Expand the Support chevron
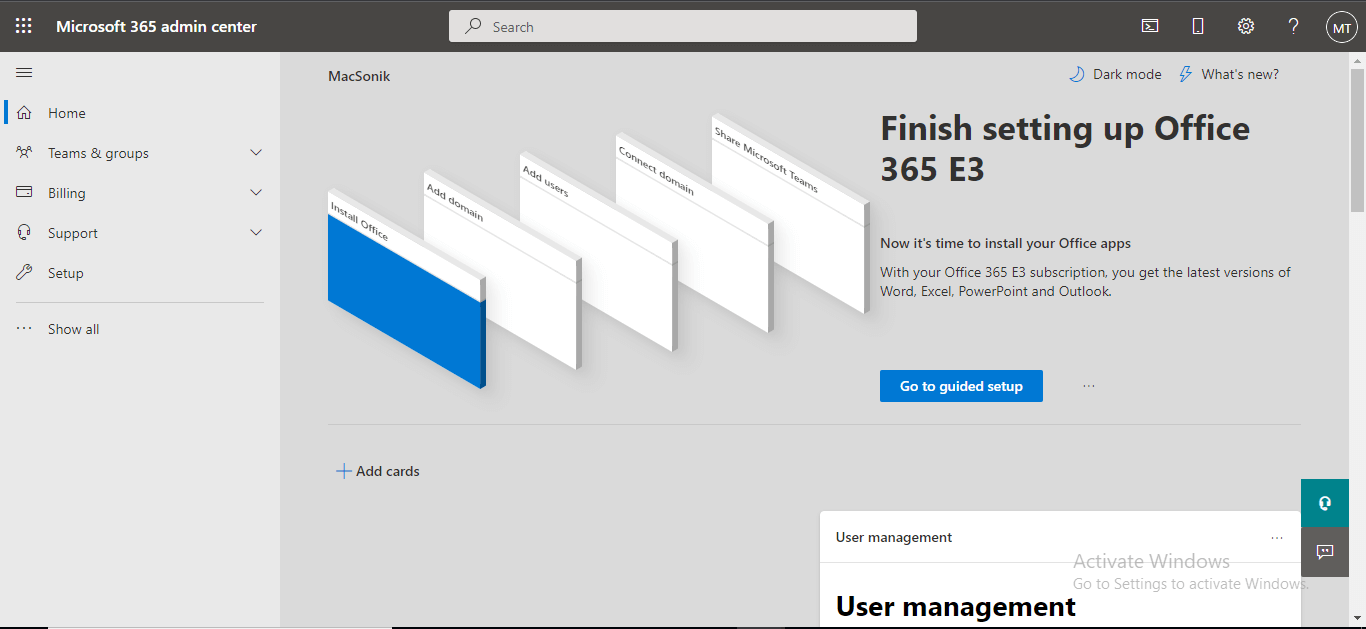This screenshot has height=629, width=1366. pos(256,232)
